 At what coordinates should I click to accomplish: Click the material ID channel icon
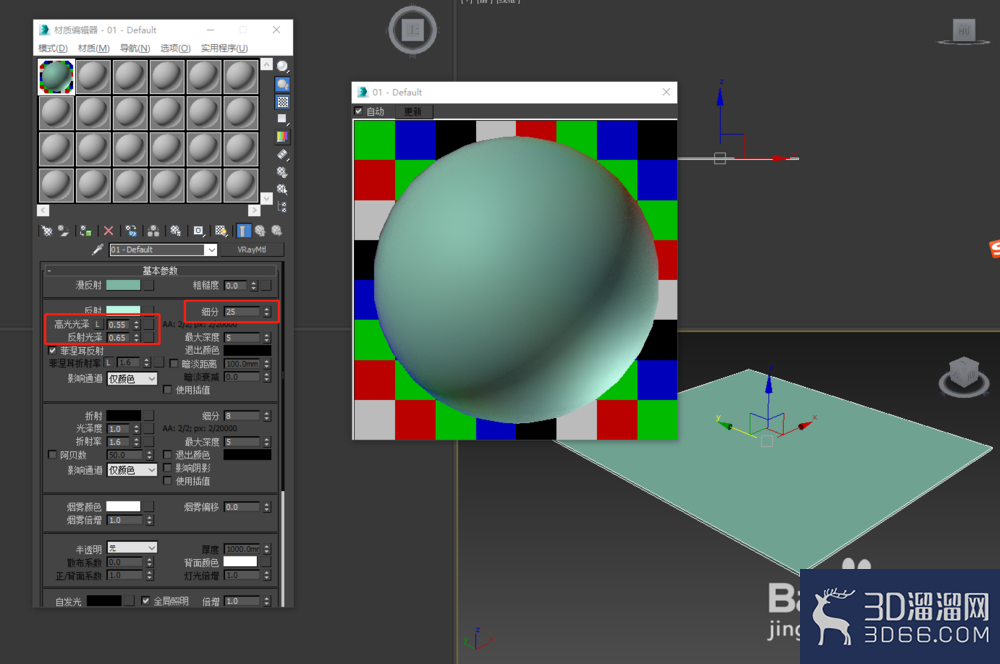pyautogui.click(x=199, y=231)
